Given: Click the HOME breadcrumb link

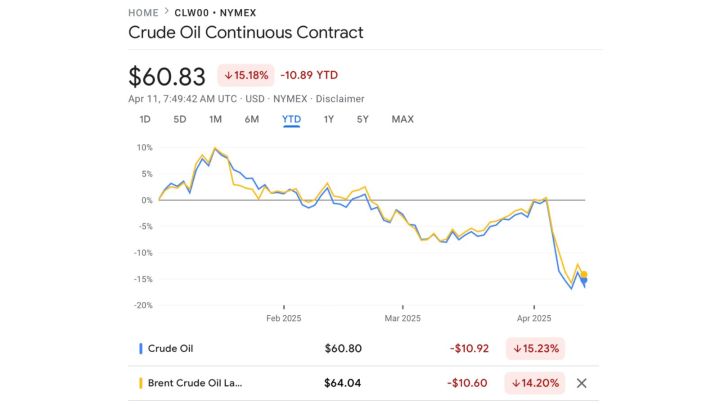Looking at the screenshot, I should coord(143,12).
